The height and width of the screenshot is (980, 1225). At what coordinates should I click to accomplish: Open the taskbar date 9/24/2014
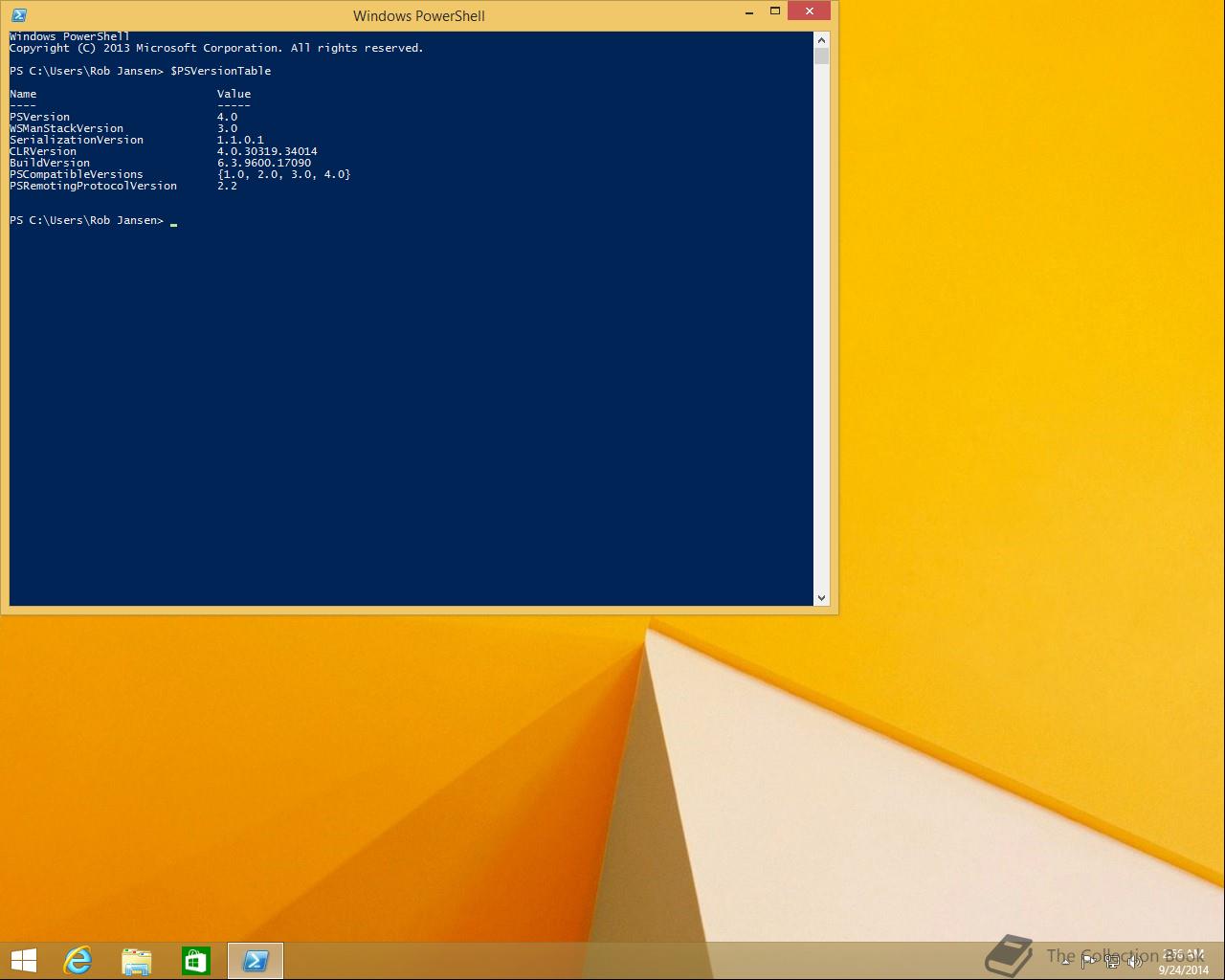1183,969
